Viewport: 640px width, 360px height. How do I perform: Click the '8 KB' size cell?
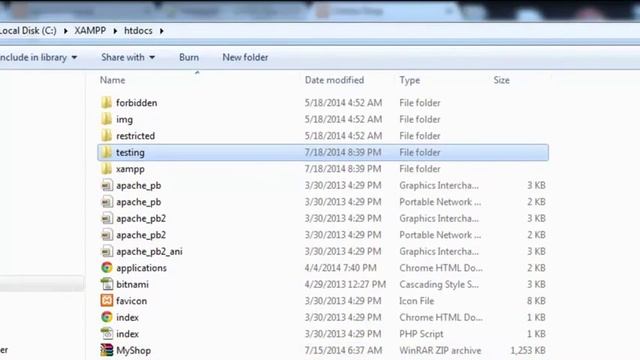[536, 301]
